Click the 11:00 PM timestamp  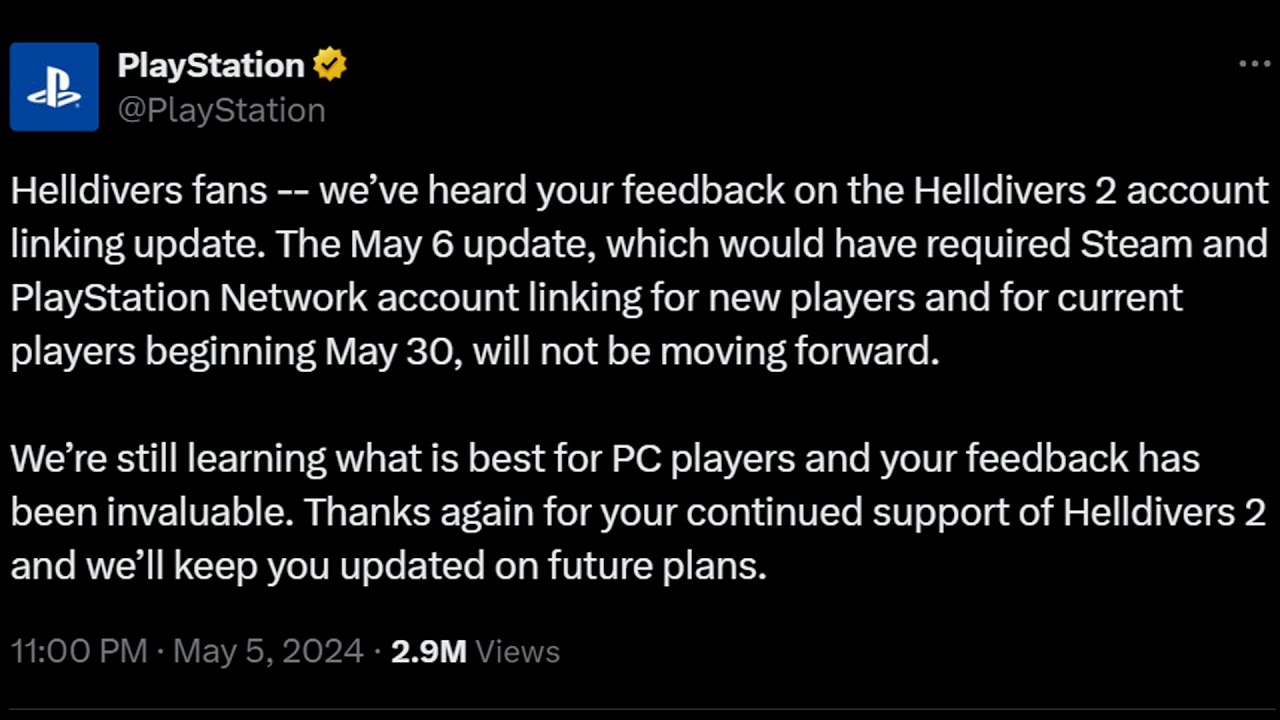79,652
